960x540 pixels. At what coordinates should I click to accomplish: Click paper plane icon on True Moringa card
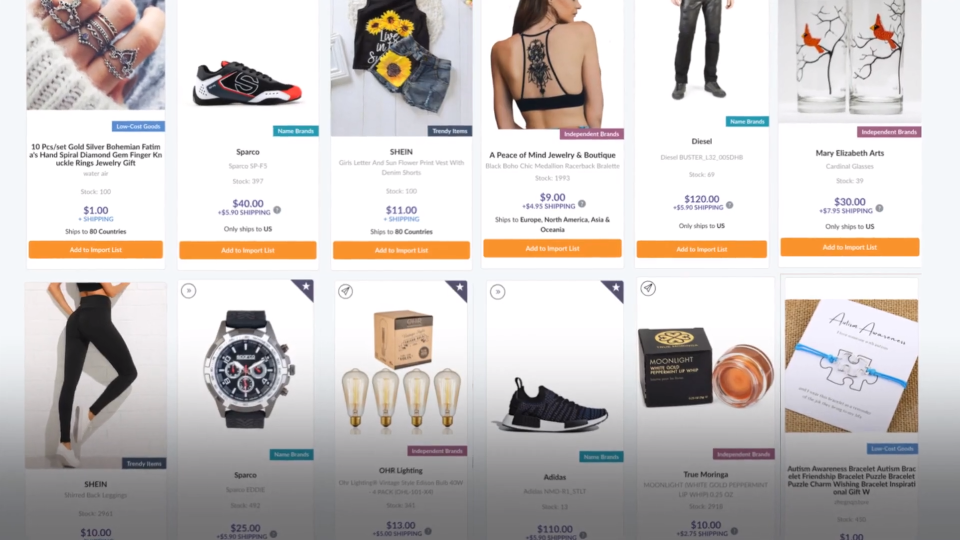pos(648,288)
